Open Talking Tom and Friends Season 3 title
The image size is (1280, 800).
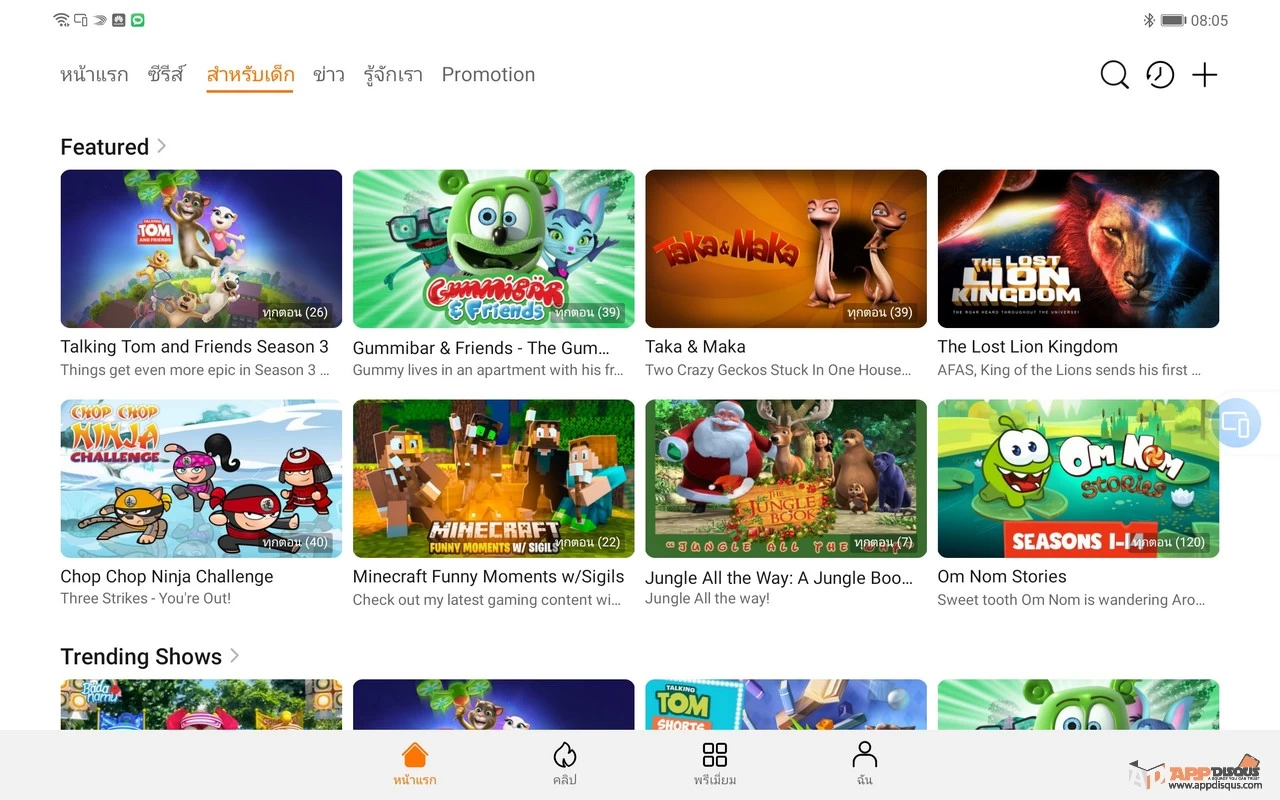click(x=194, y=347)
